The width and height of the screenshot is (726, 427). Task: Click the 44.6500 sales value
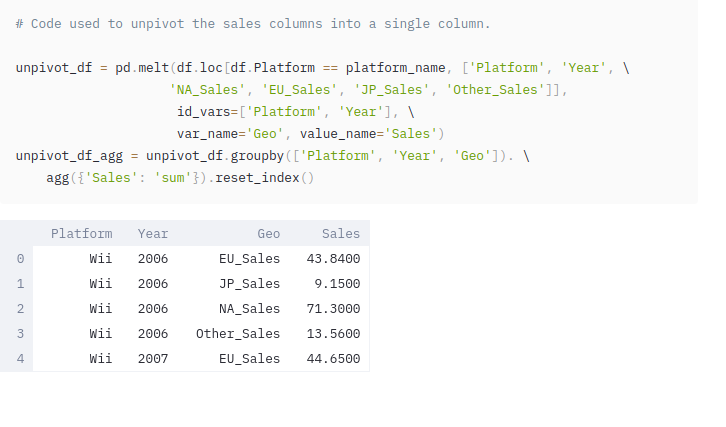coord(333,358)
